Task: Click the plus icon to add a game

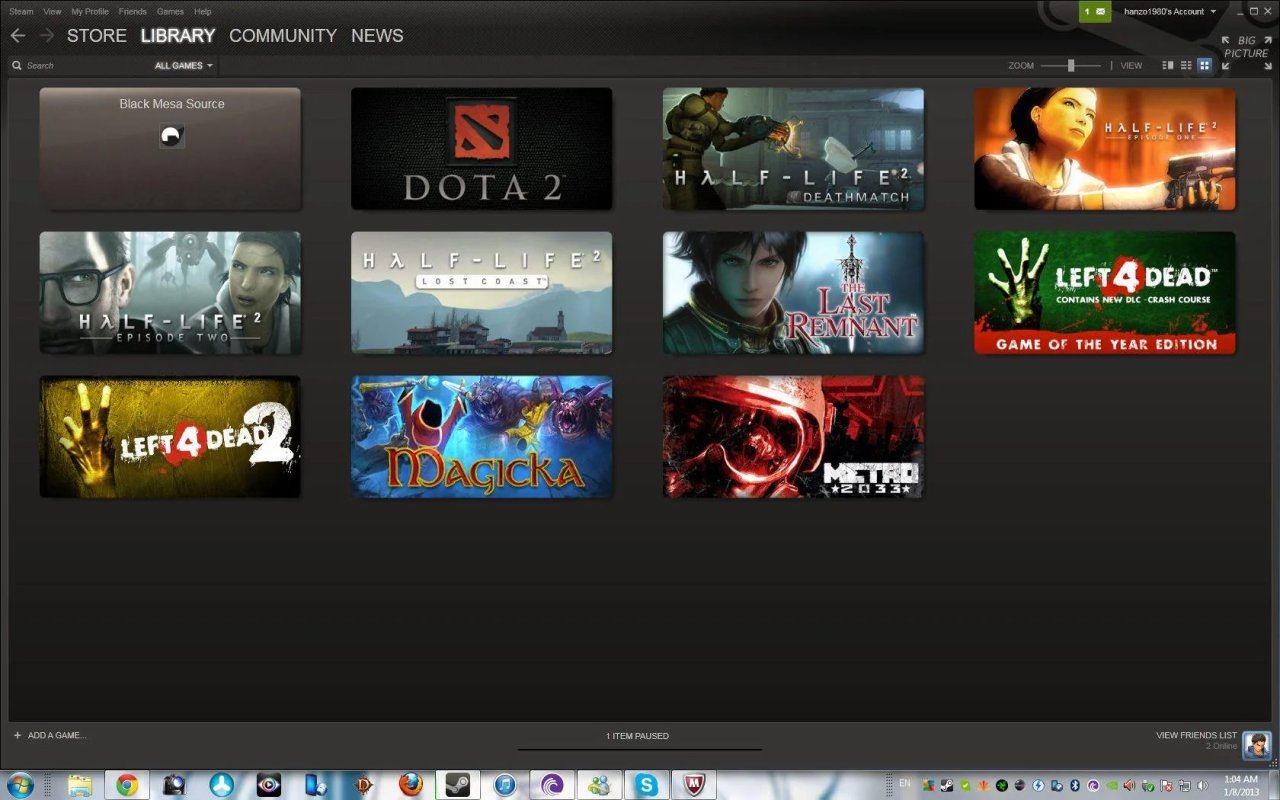Action: point(17,735)
